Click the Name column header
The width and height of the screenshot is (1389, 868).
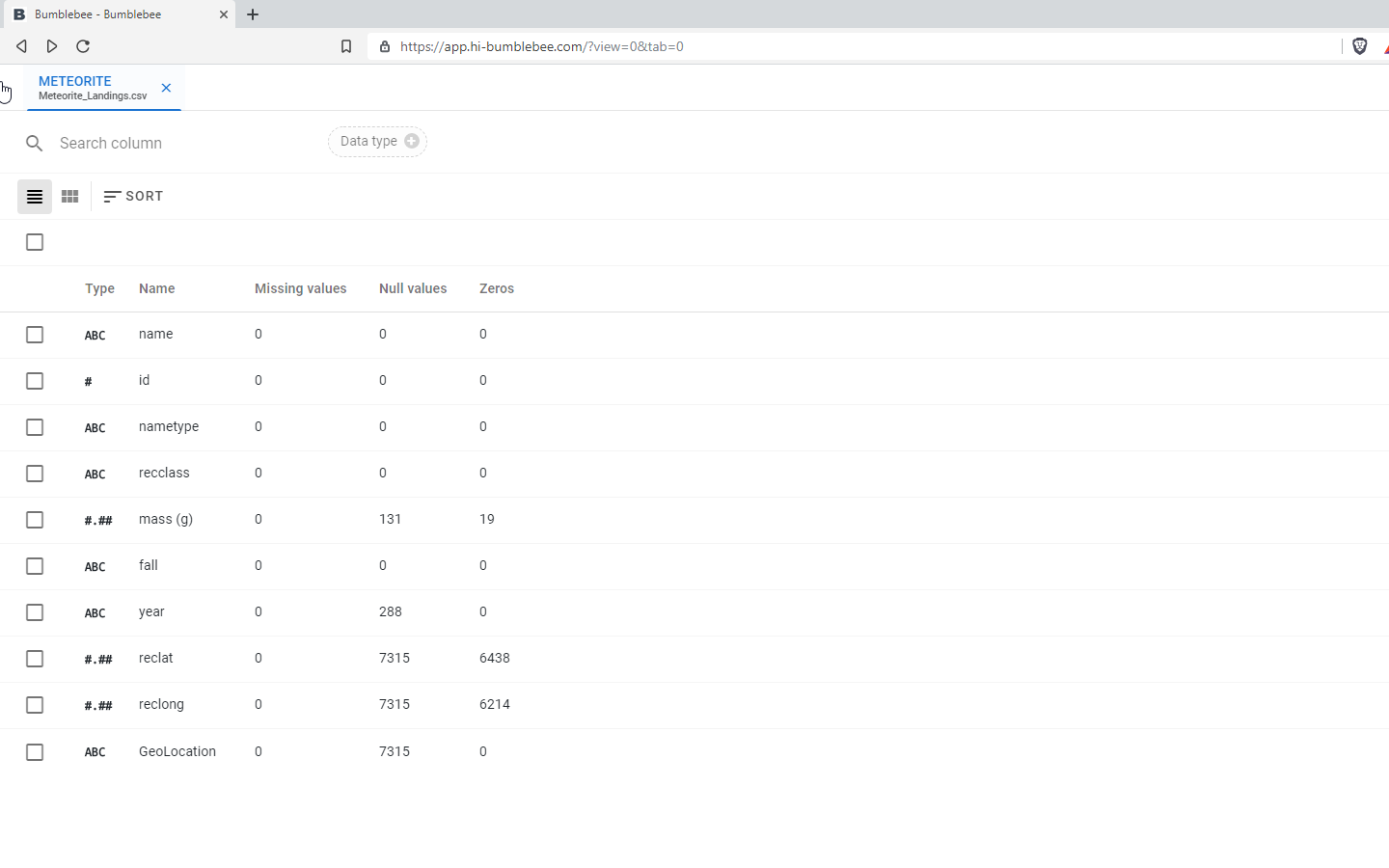point(157,288)
